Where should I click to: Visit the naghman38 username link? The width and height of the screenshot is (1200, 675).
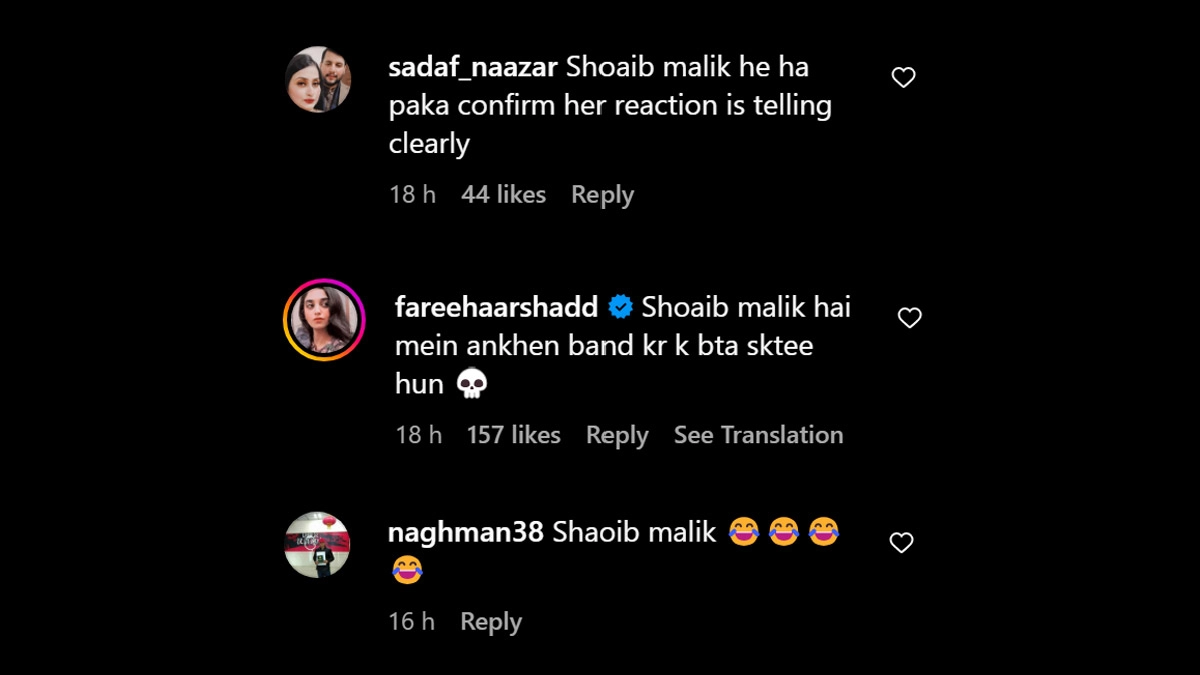[465, 532]
